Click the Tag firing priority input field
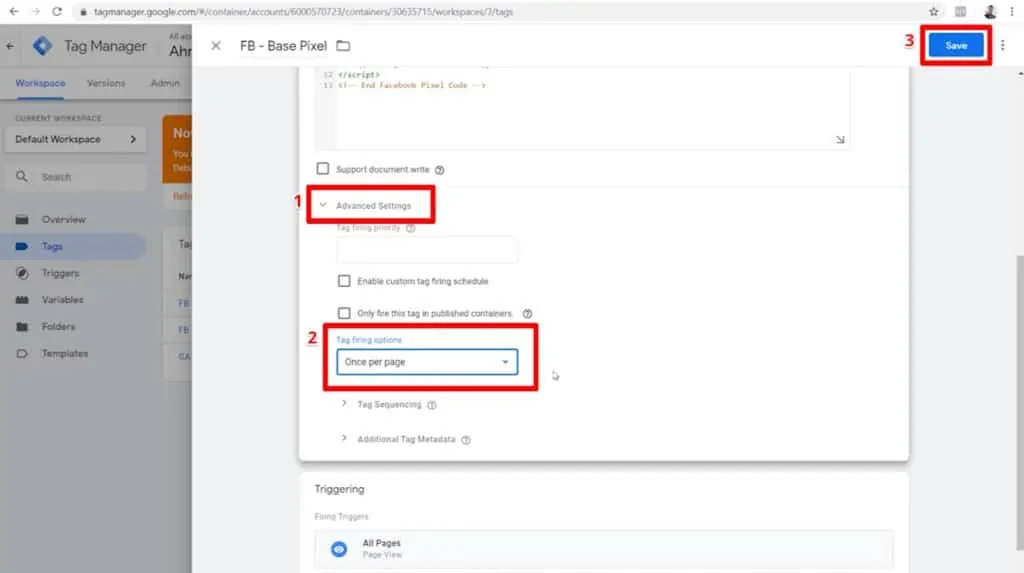1024x573 pixels. (427, 250)
